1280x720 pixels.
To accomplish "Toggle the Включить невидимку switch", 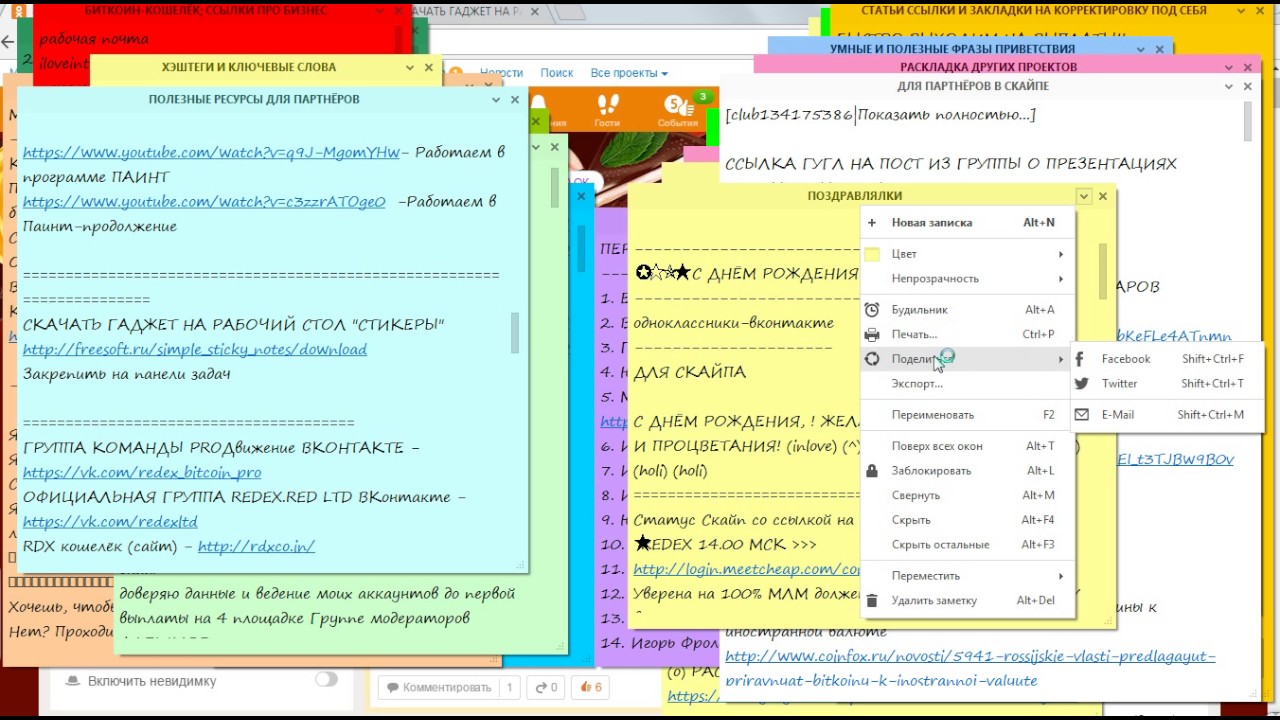I will 326,680.
